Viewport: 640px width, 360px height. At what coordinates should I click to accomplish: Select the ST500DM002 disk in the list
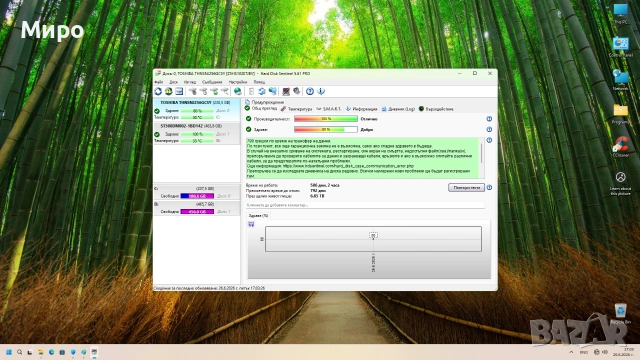pos(197,133)
